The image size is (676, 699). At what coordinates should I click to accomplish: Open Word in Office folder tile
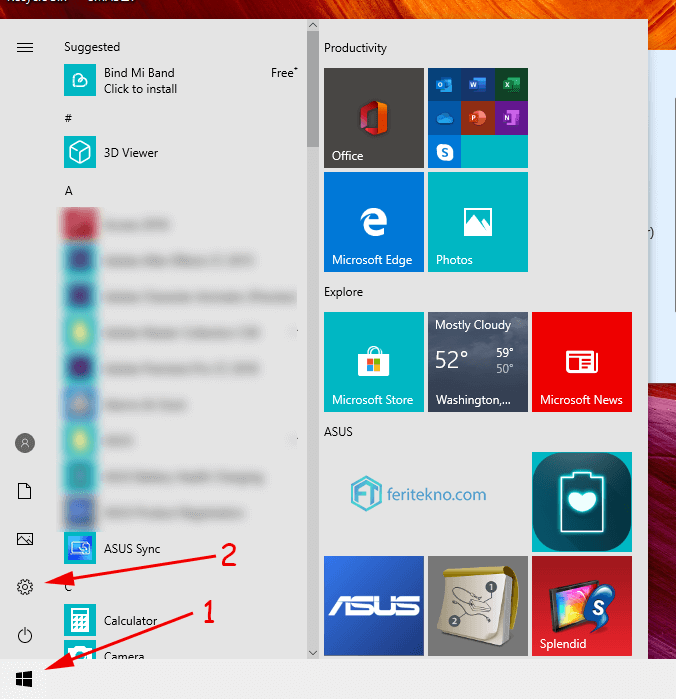478,84
